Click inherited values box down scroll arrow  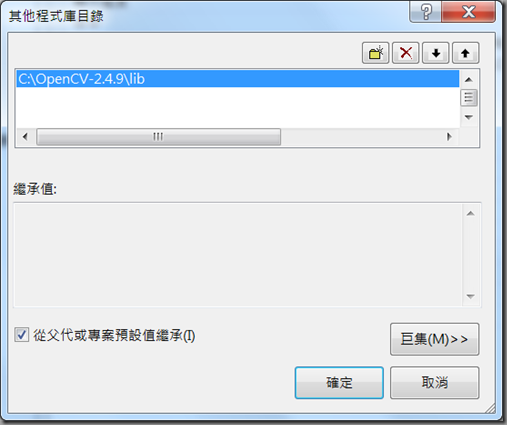coord(470,296)
